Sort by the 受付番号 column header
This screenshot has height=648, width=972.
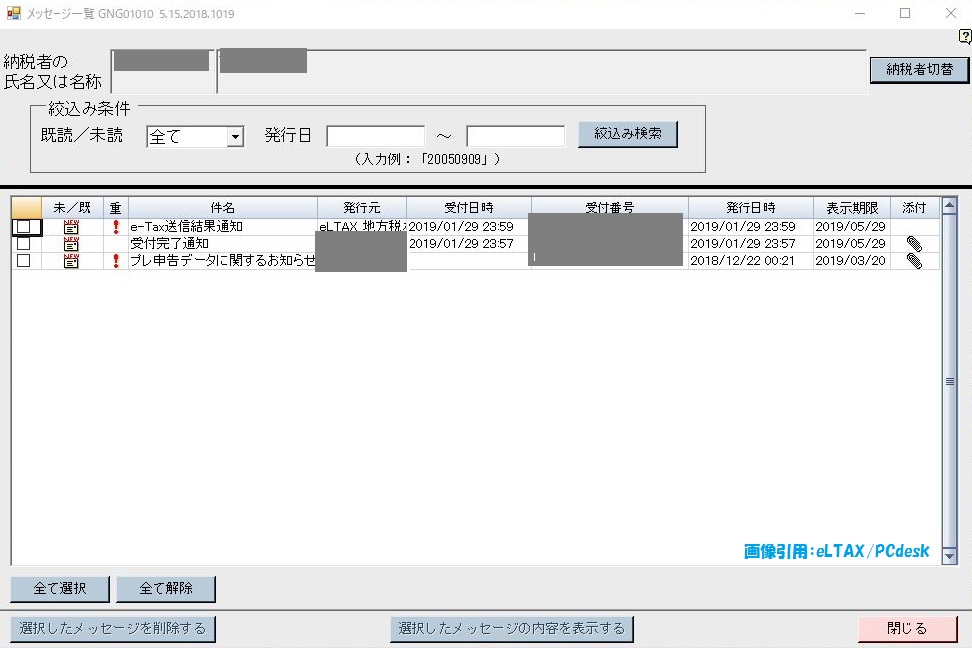pos(609,208)
